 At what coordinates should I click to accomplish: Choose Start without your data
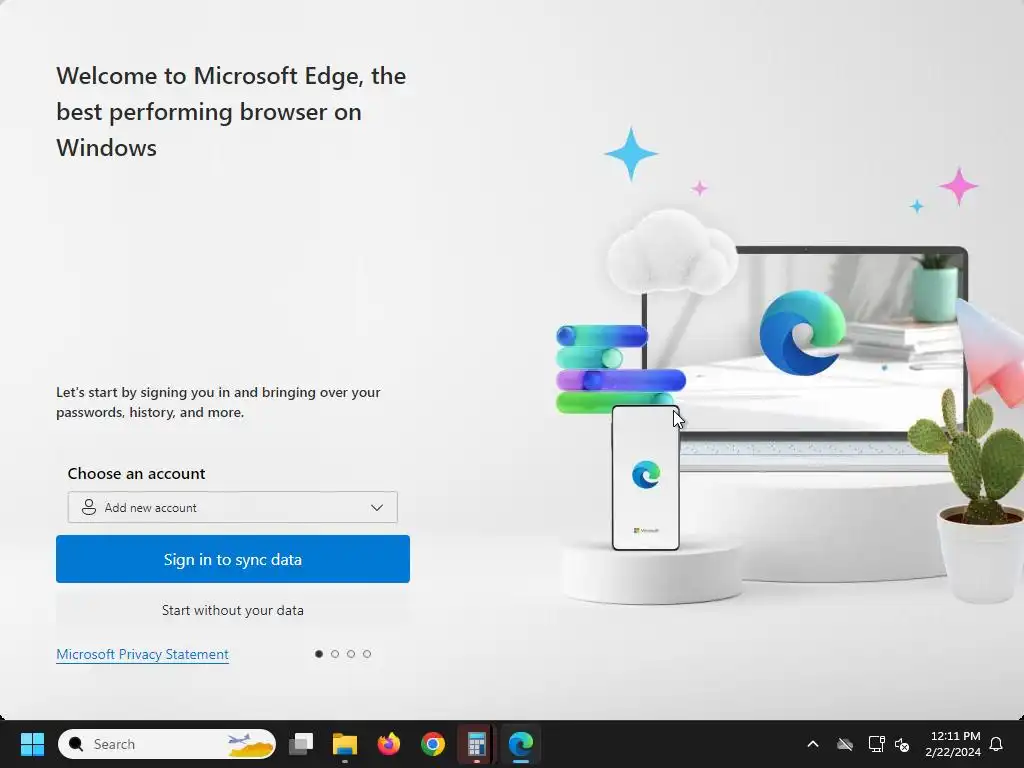point(232,610)
